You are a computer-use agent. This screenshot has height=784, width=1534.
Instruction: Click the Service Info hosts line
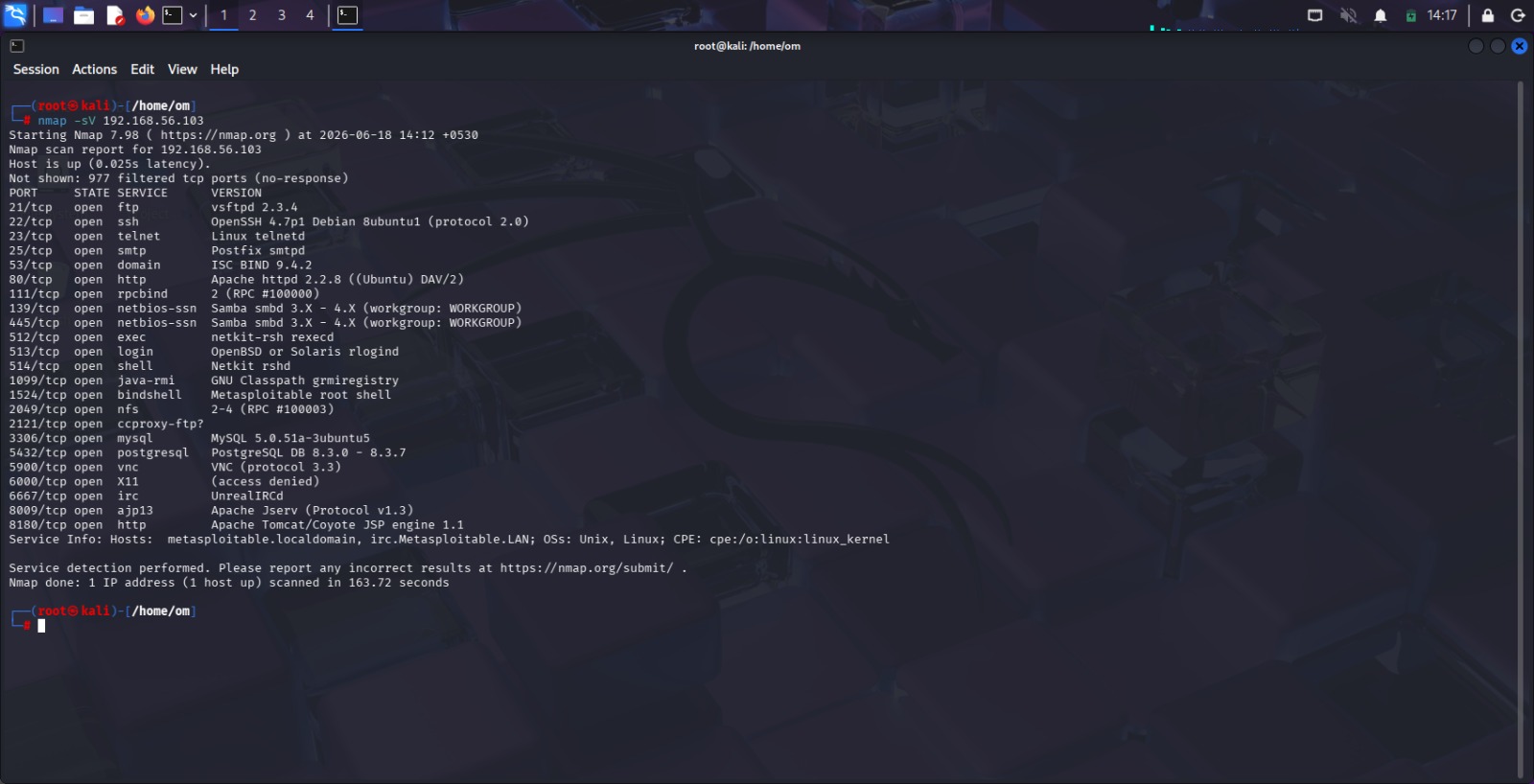449,539
